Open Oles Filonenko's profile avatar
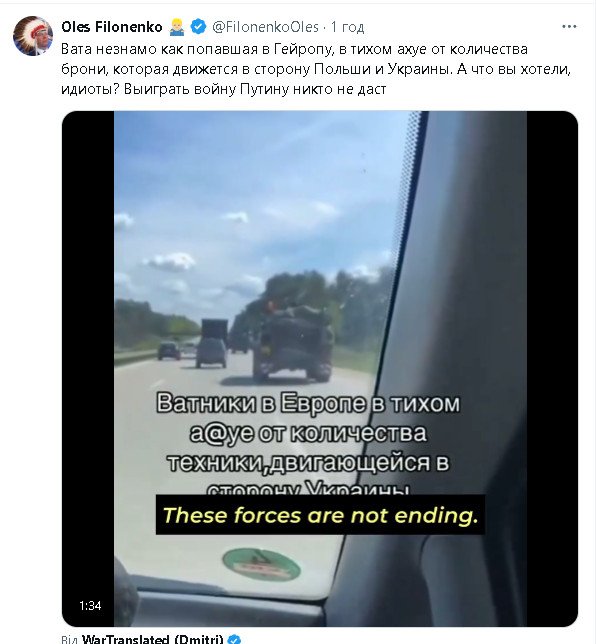 (x=33, y=36)
